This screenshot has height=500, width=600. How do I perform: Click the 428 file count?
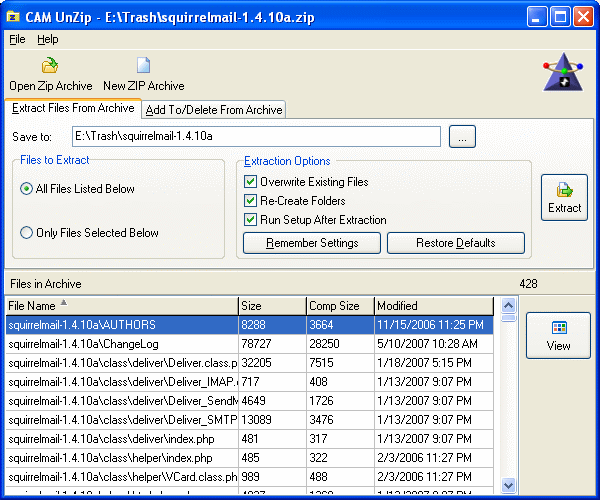click(528, 284)
